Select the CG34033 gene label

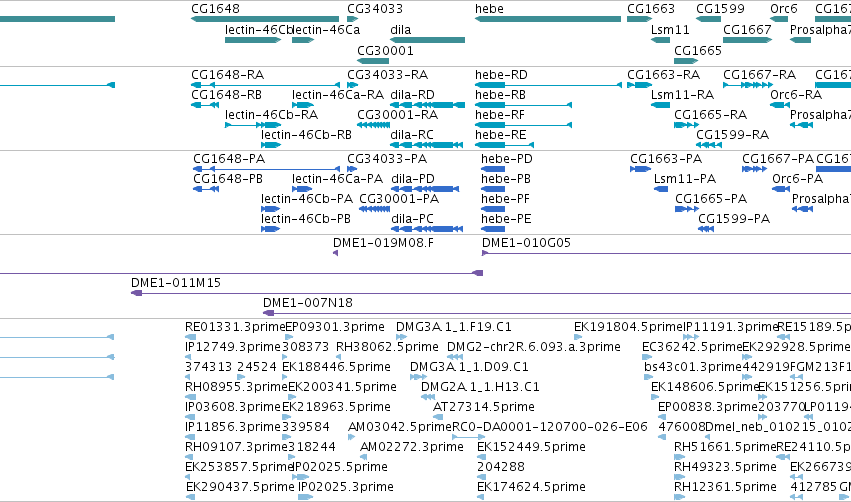374,9
